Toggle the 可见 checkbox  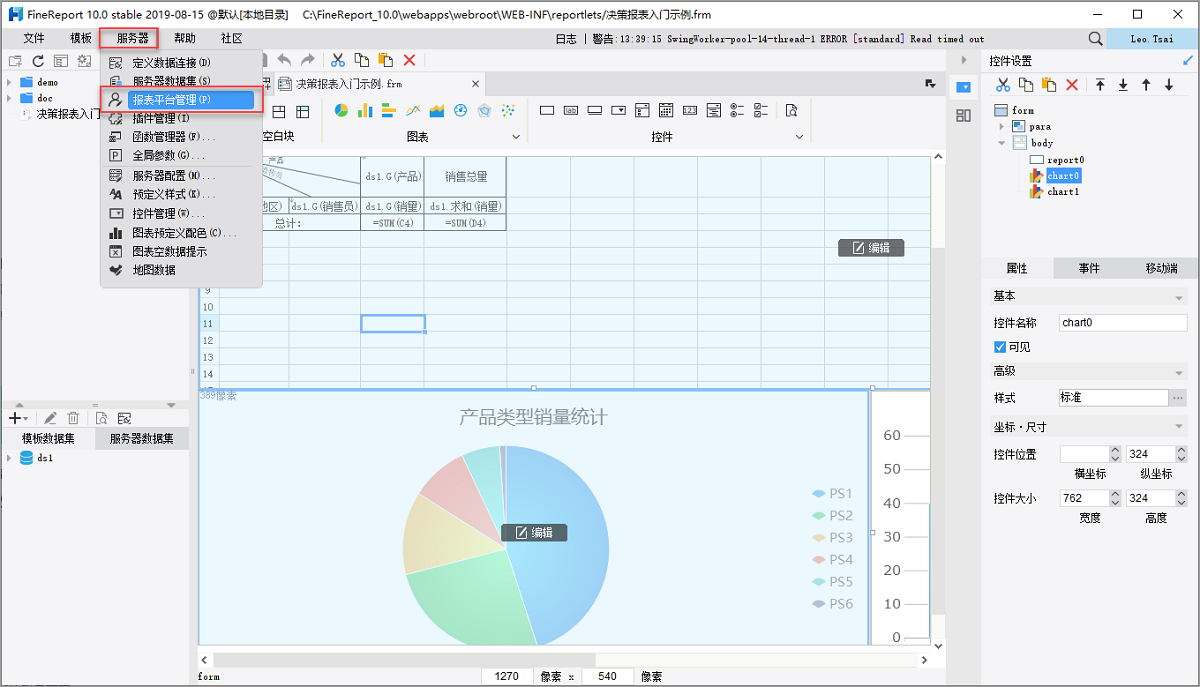tap(1000, 347)
